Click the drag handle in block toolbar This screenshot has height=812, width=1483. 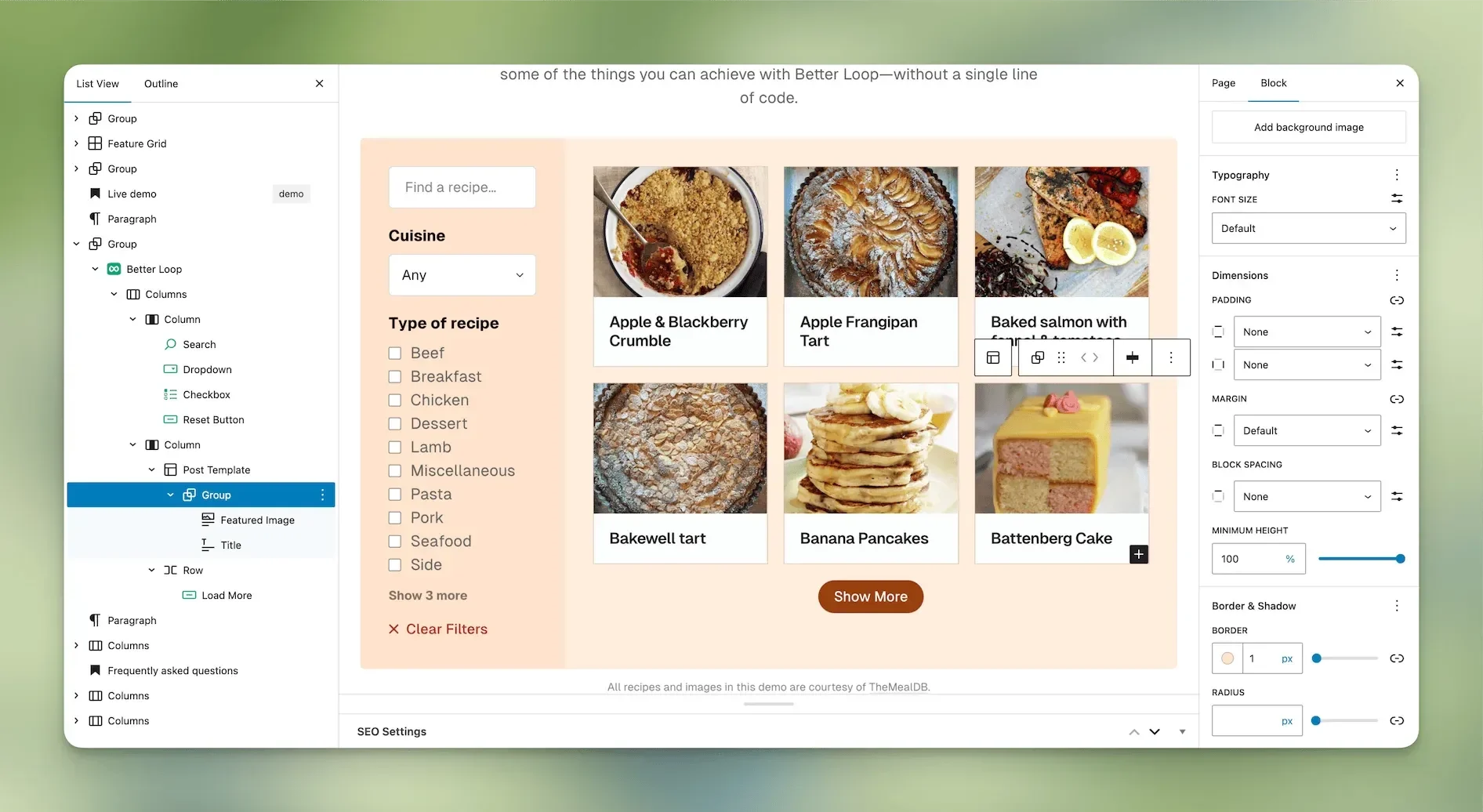(1061, 357)
